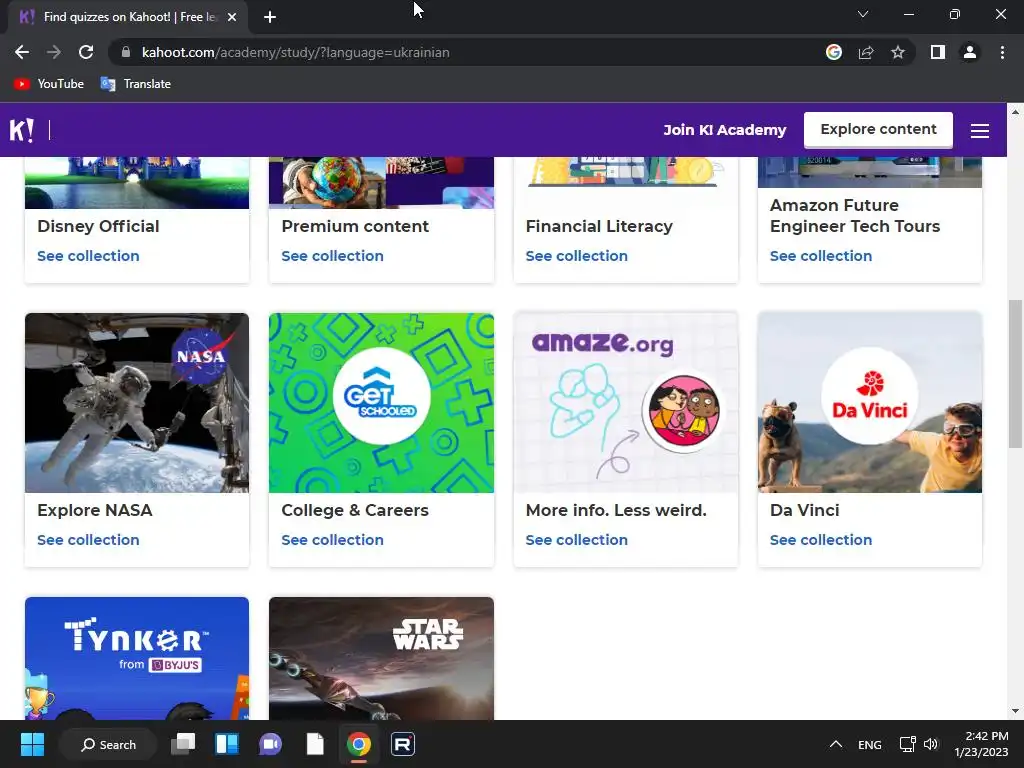Open the Da Vinci thumbnail image
The height and width of the screenshot is (768, 1024).
click(870, 402)
